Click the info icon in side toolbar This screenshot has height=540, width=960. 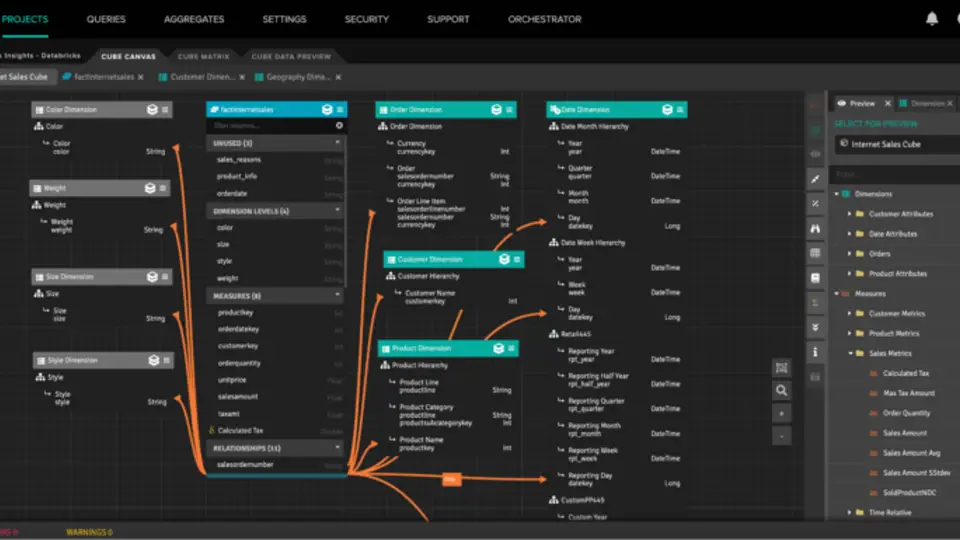tap(815, 352)
